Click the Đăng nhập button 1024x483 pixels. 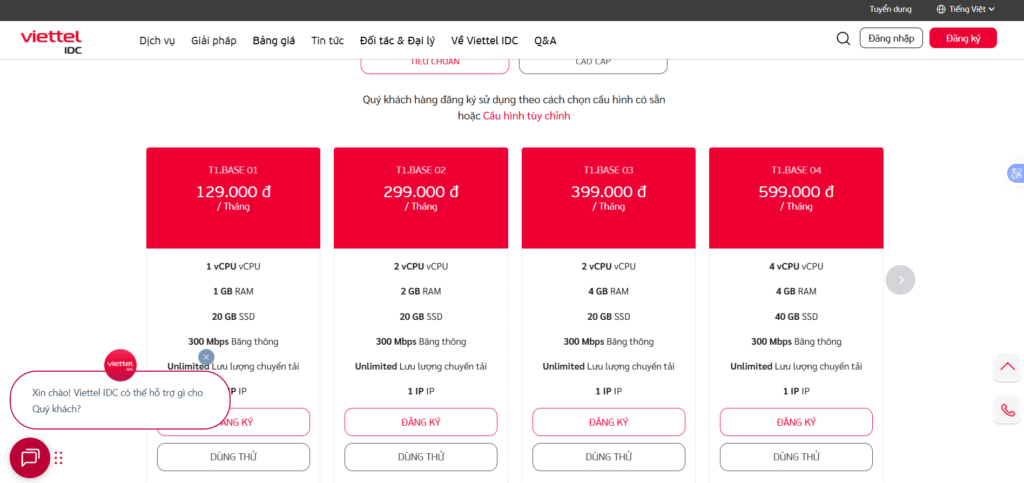[x=891, y=39]
